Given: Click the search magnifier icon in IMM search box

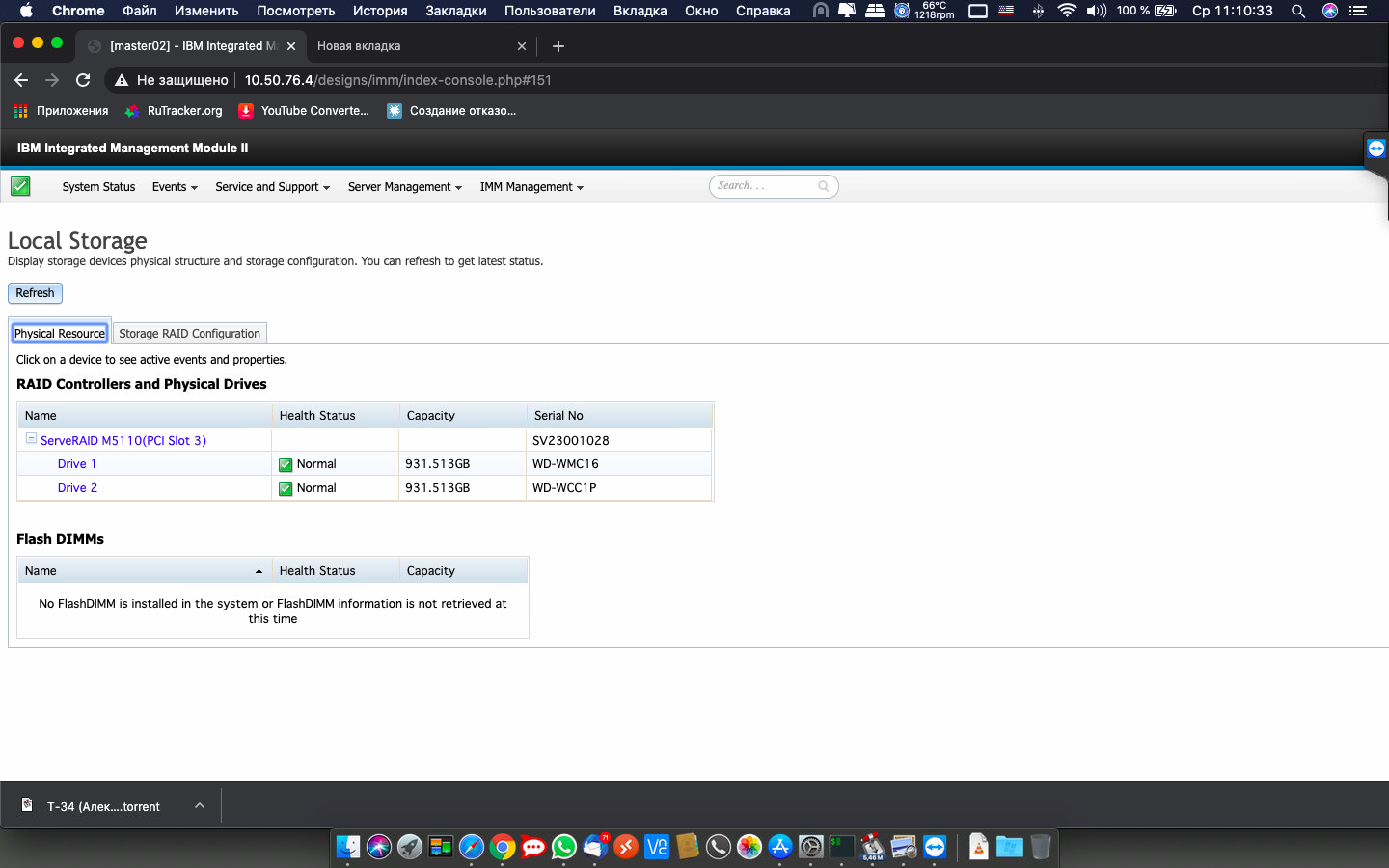Looking at the screenshot, I should click(824, 186).
